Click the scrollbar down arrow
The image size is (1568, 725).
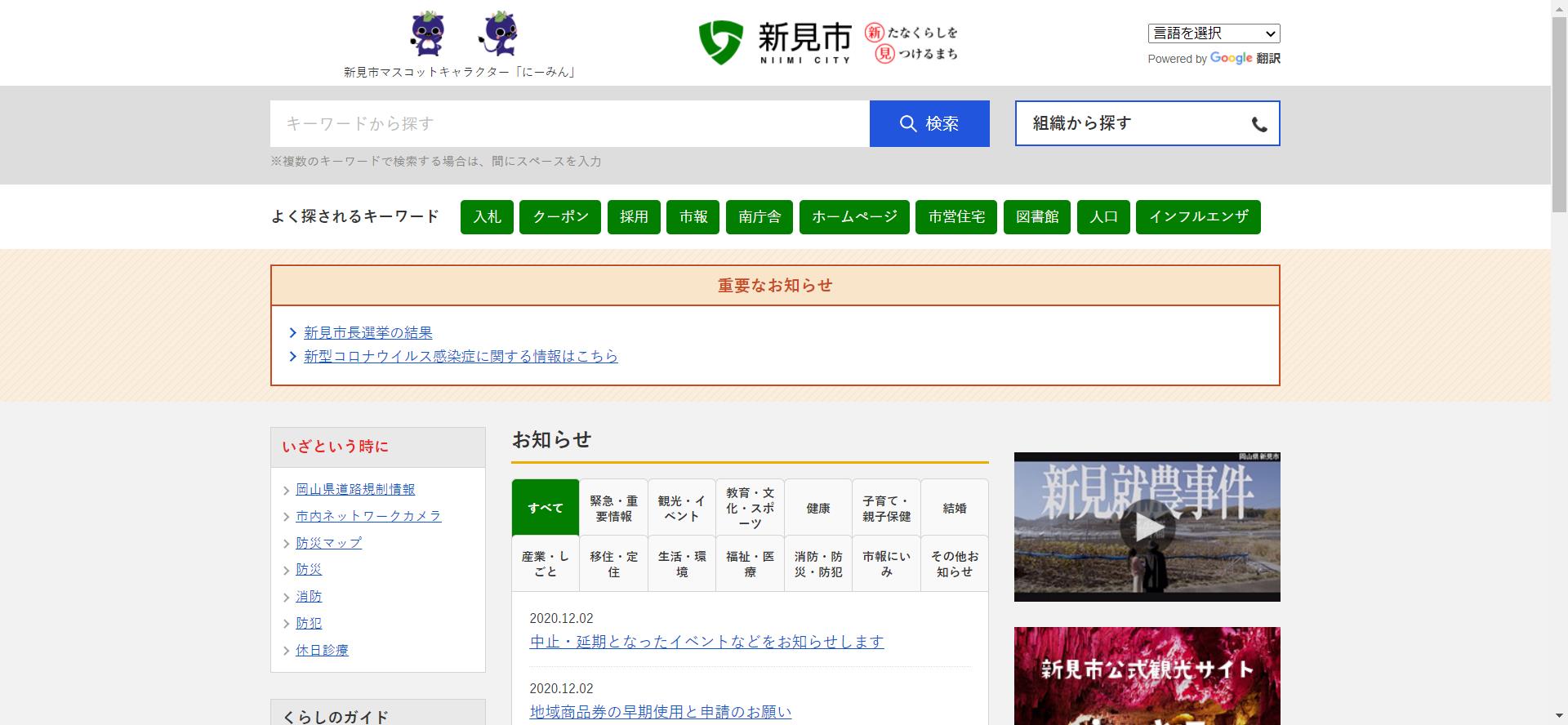coord(1559,718)
